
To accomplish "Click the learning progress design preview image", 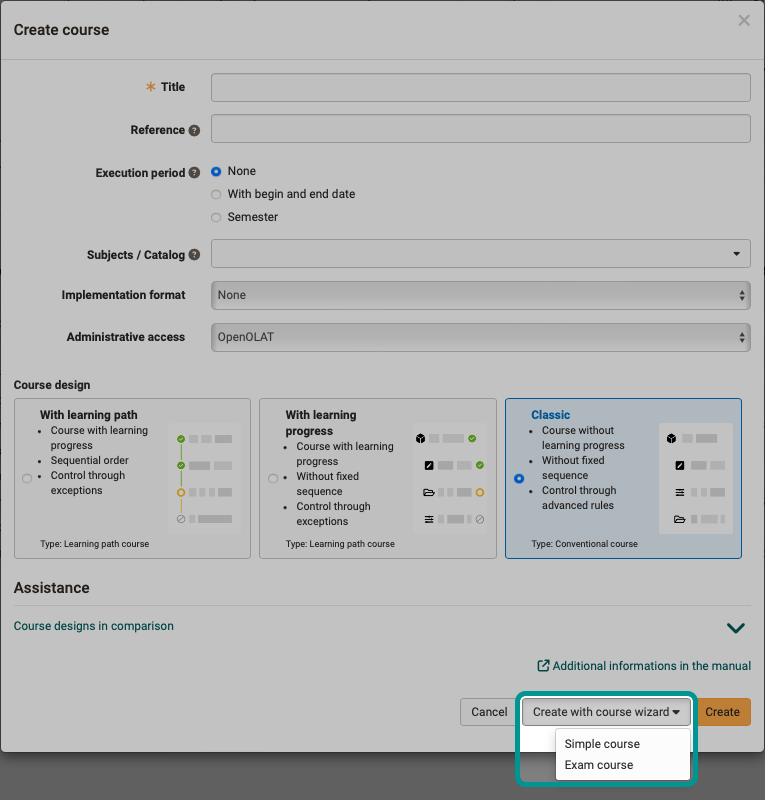I will pyautogui.click(x=450, y=478).
